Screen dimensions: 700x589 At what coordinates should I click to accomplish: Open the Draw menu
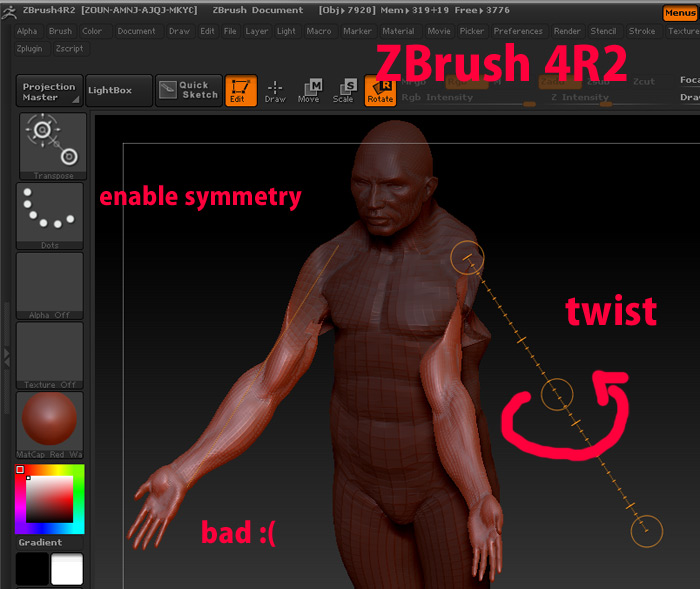tap(179, 31)
